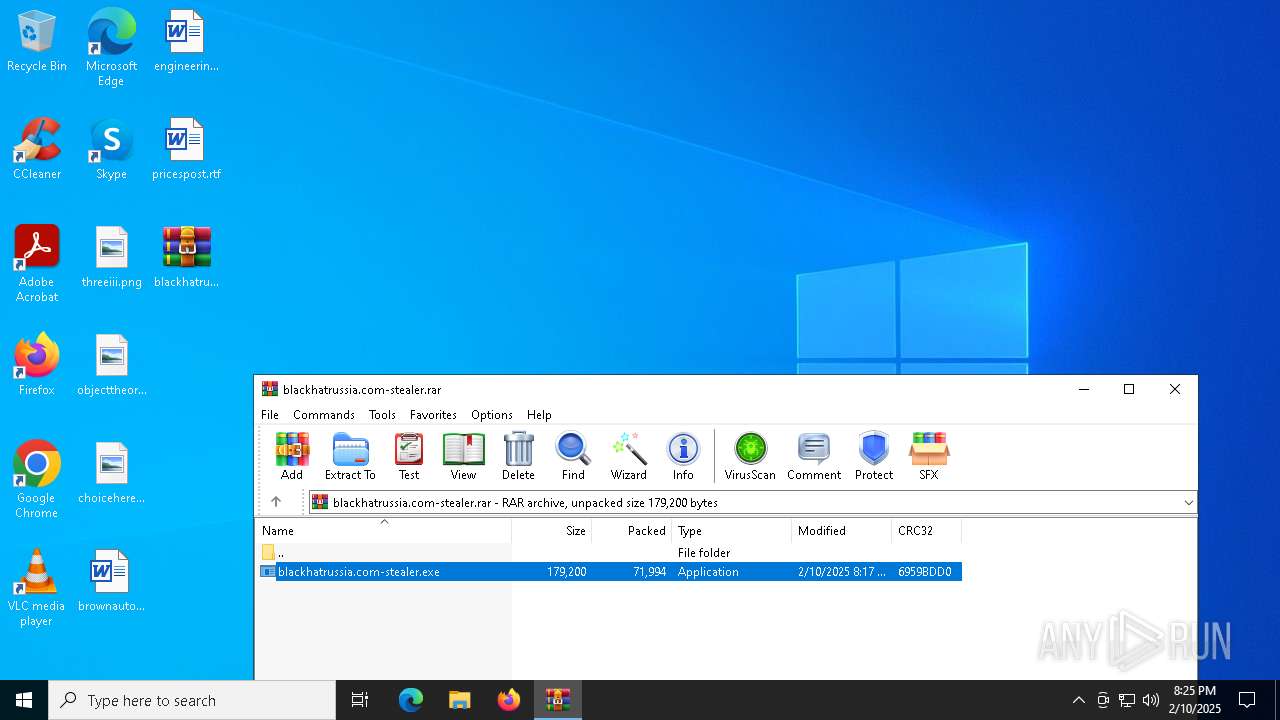Select the engineerin... Word document icon
The height and width of the screenshot is (720, 1280).
point(186,42)
